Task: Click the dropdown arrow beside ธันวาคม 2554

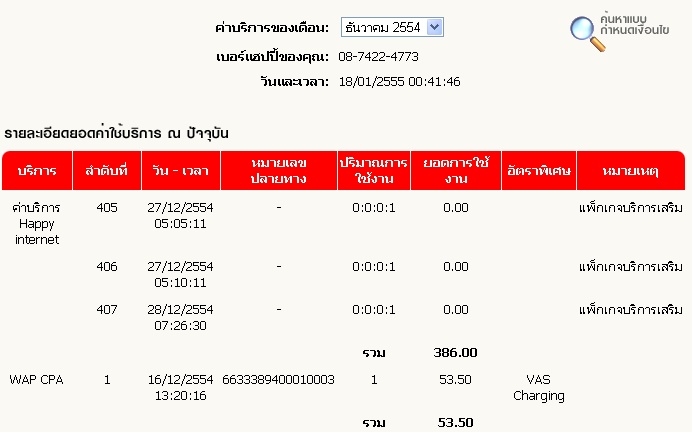Action: tap(435, 27)
